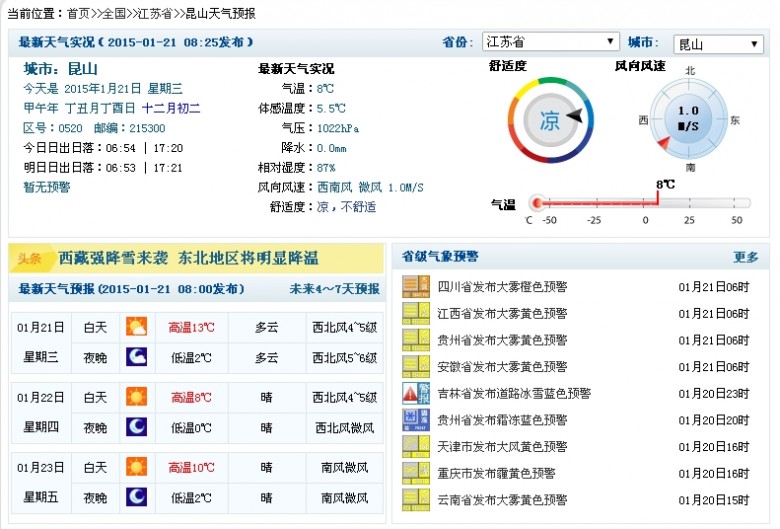Click the Tianjin gale yellow warning icon
780x529 pixels.
pos(415,446)
